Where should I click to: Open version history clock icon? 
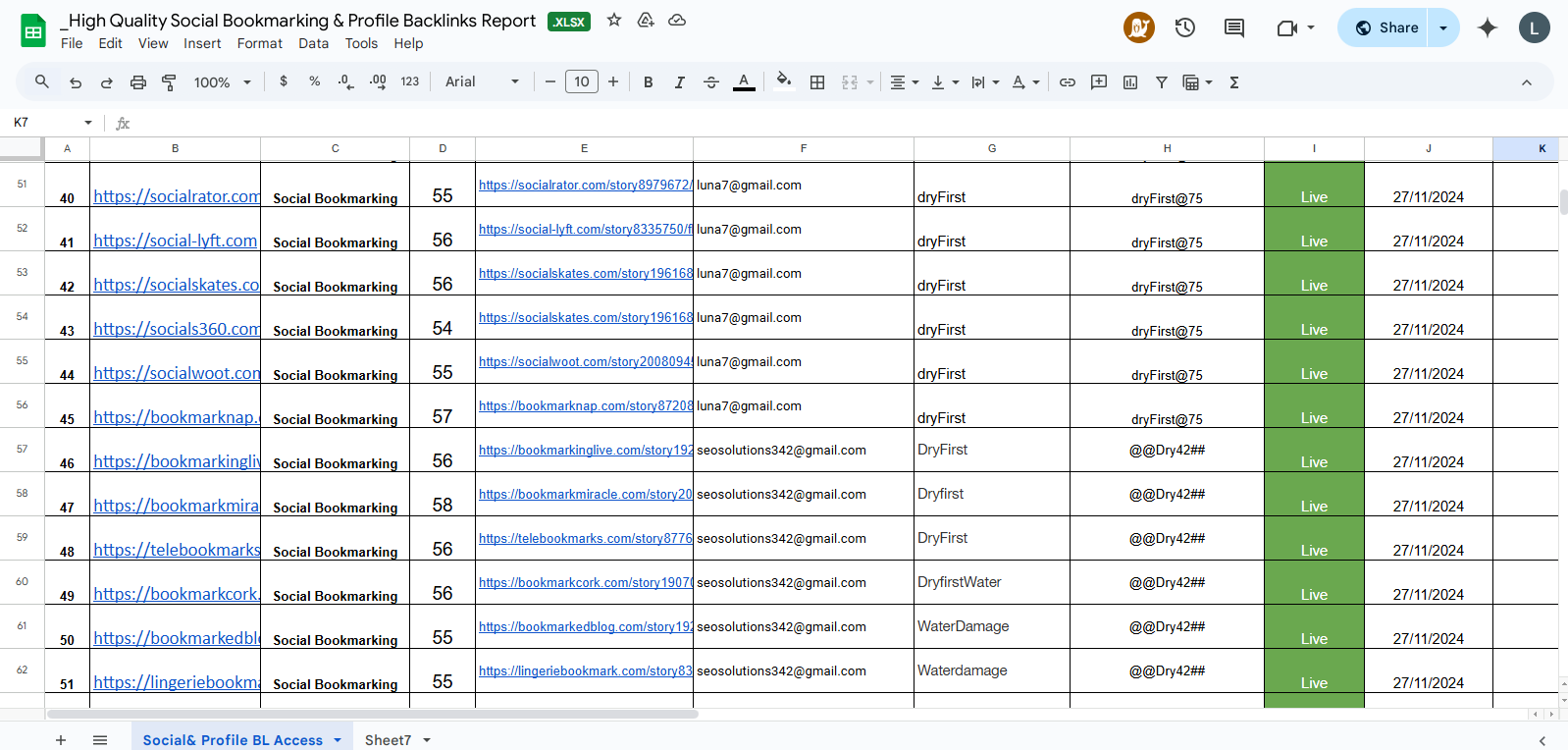point(1185,27)
